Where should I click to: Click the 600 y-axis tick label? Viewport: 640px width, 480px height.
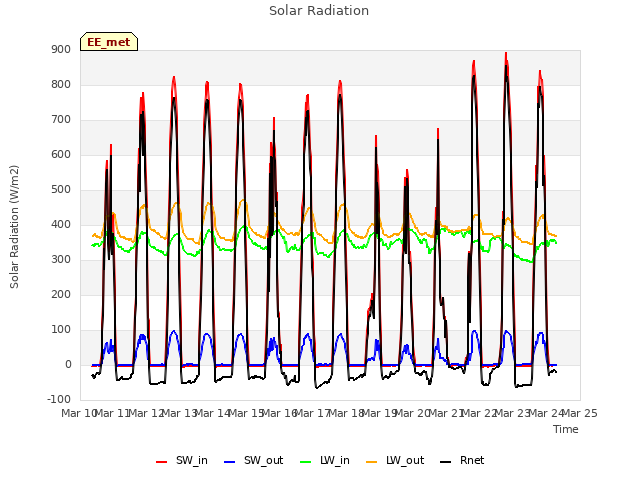(61, 155)
